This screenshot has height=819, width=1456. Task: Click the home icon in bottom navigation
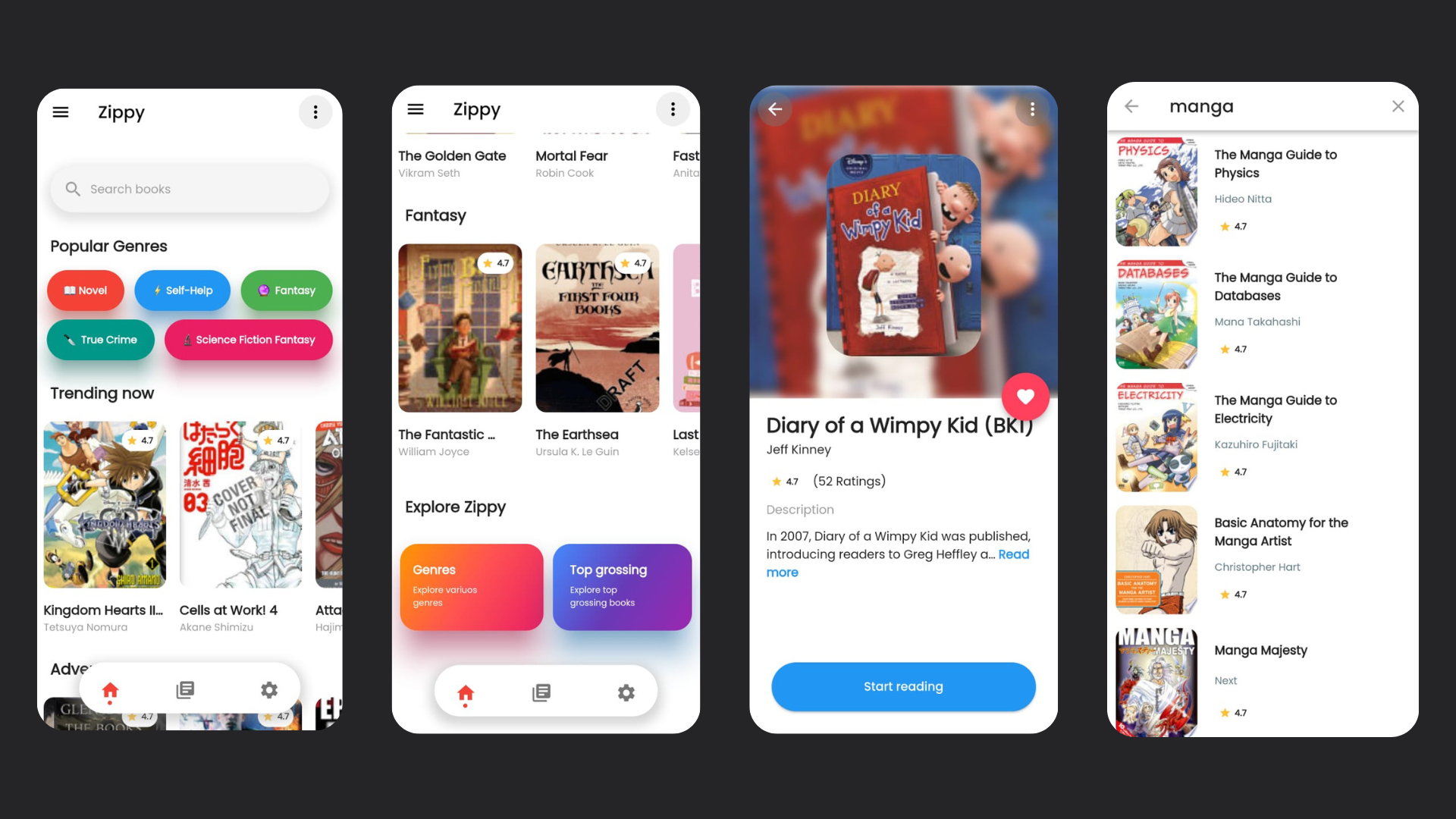111,690
